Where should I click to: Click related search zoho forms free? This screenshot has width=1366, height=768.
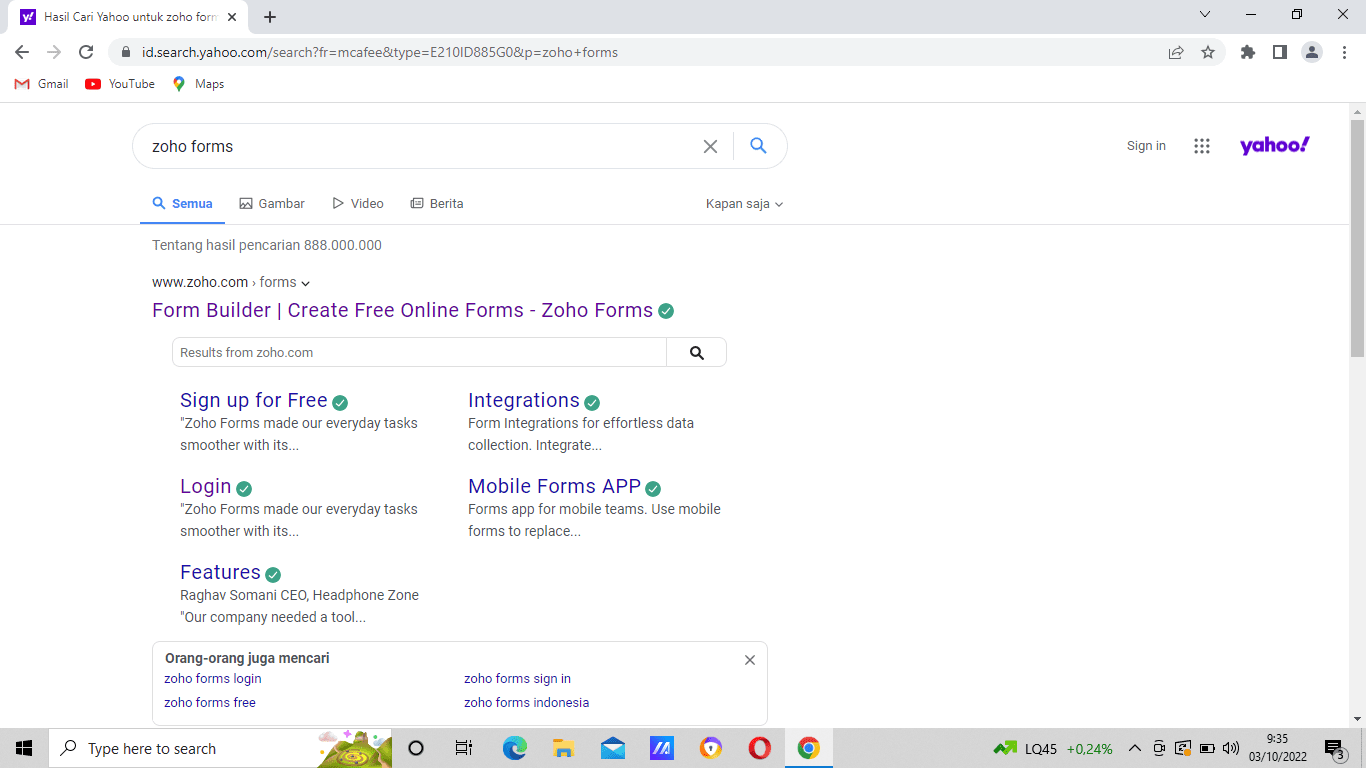[210, 702]
